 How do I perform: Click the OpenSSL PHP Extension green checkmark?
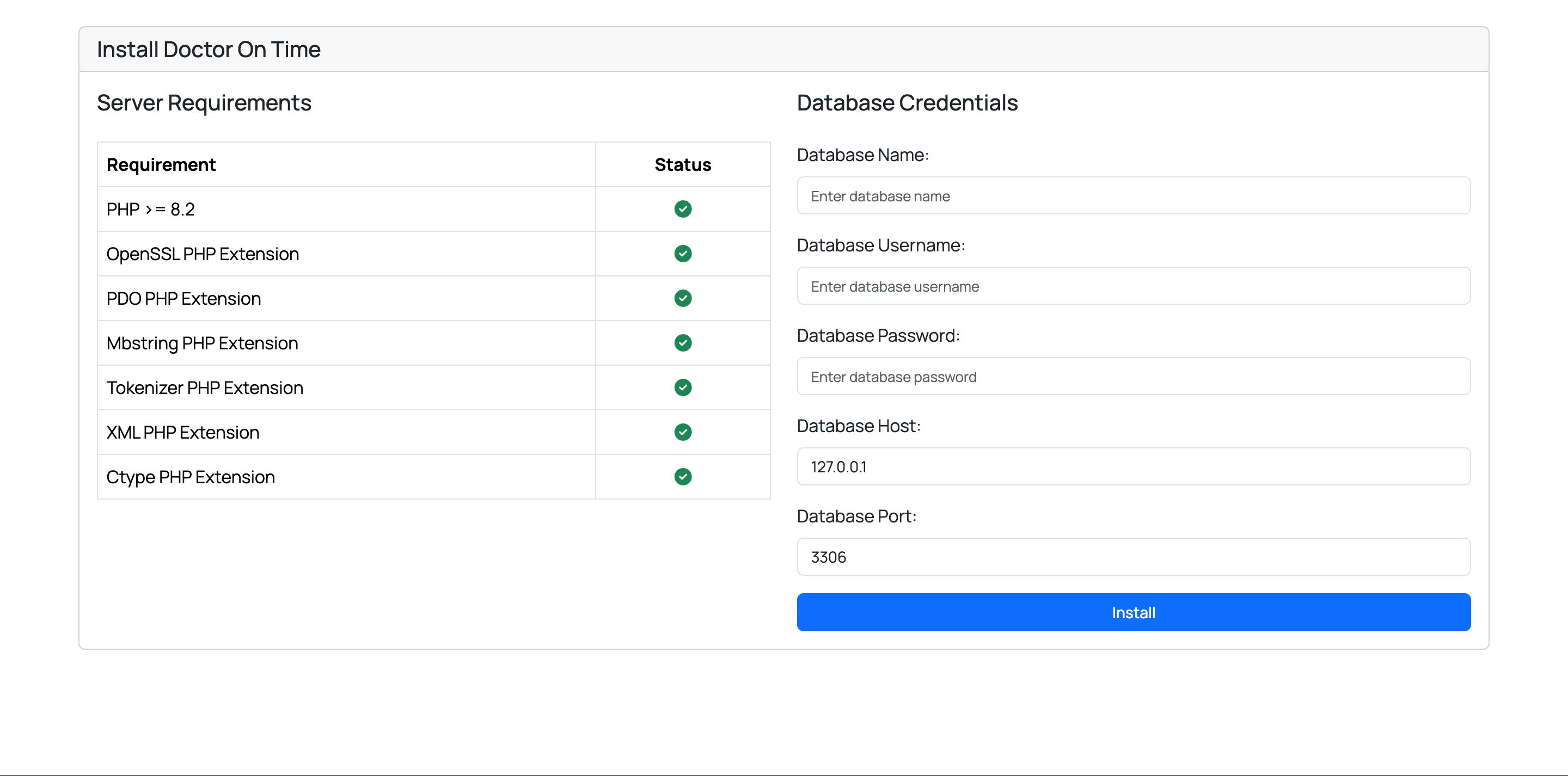point(682,253)
